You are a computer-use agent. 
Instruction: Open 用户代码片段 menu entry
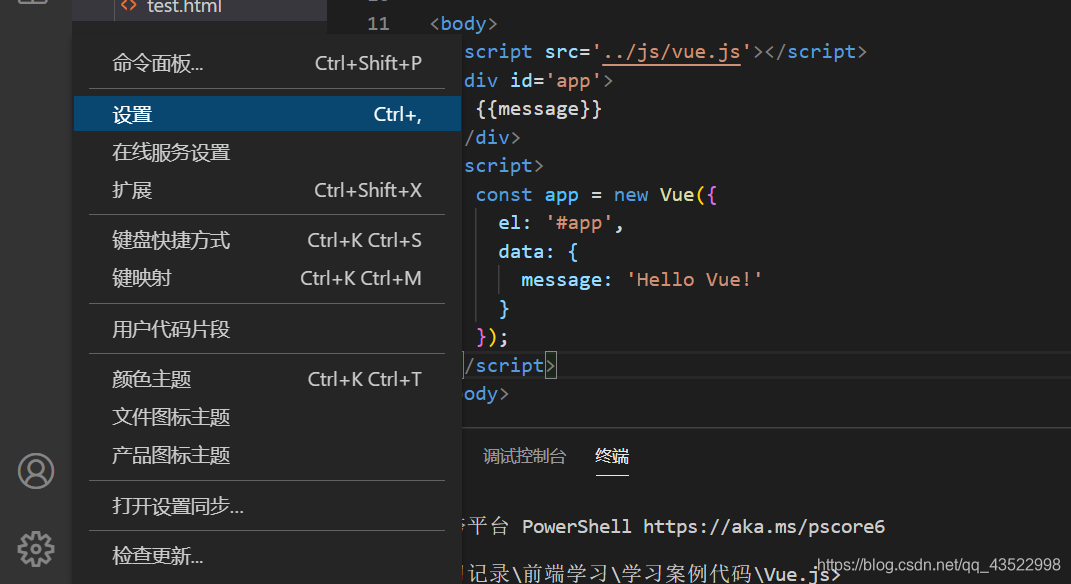267,329
